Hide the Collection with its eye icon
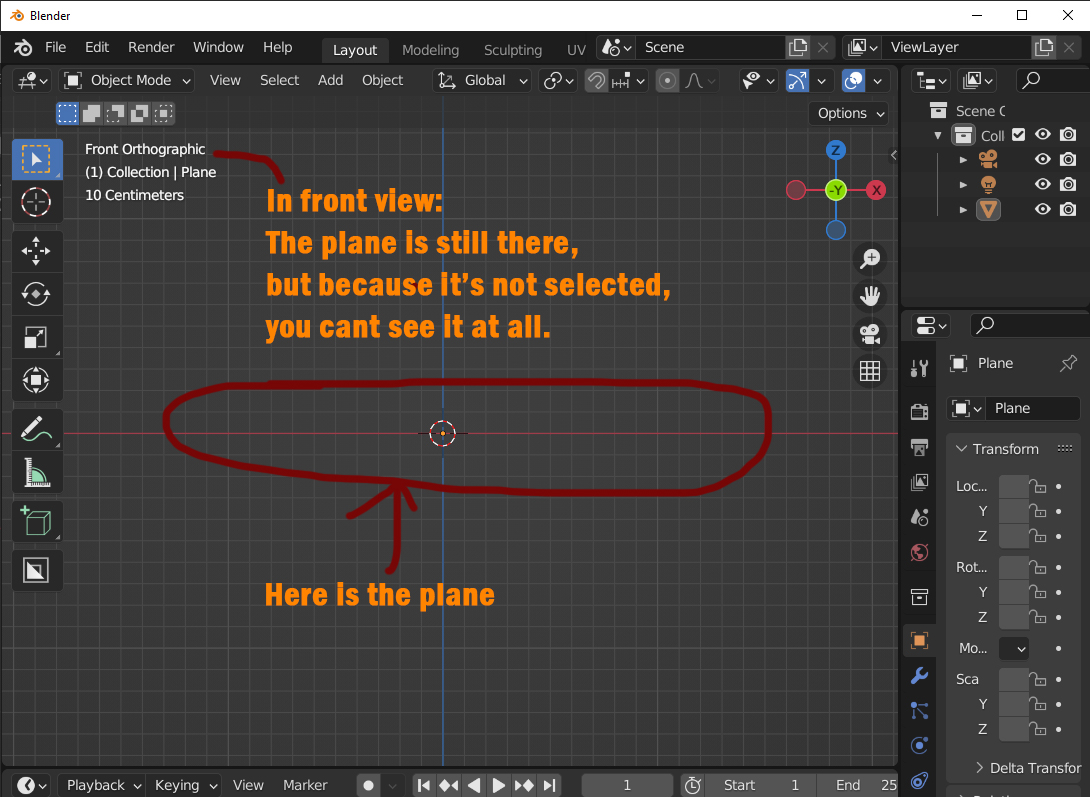Screen dimensions: 1090x797 1042,135
